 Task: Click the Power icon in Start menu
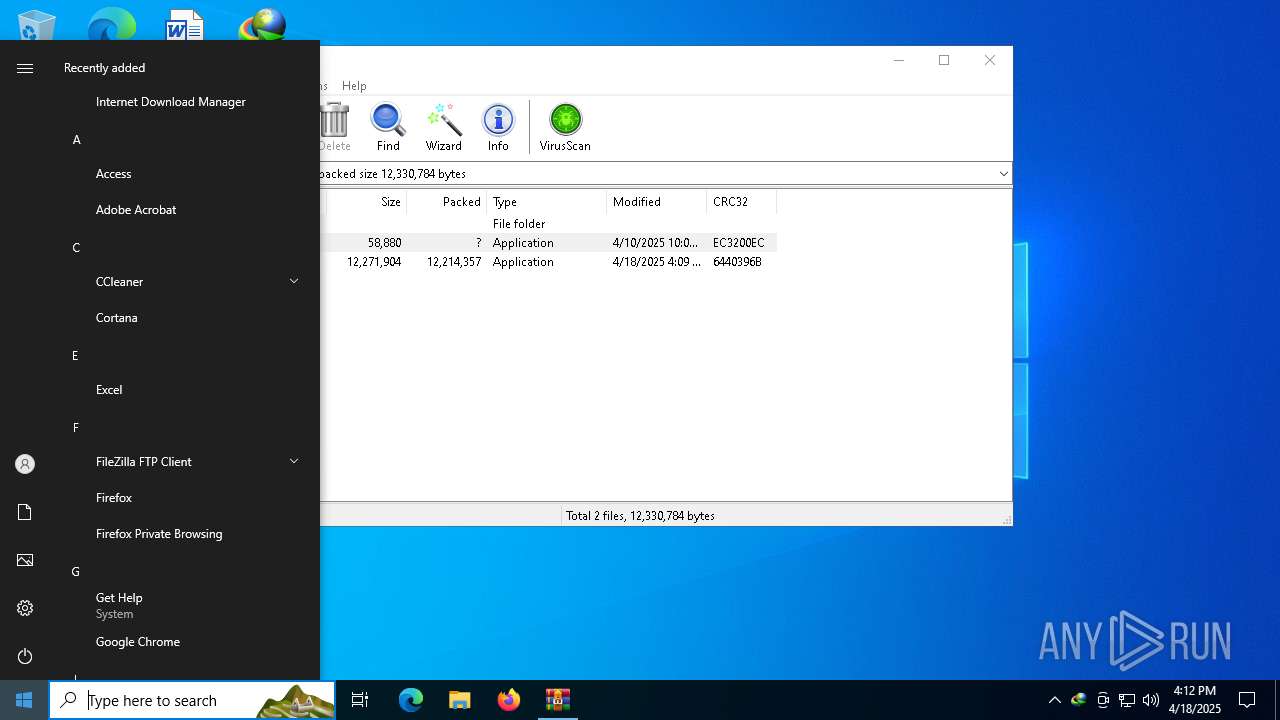pos(25,656)
